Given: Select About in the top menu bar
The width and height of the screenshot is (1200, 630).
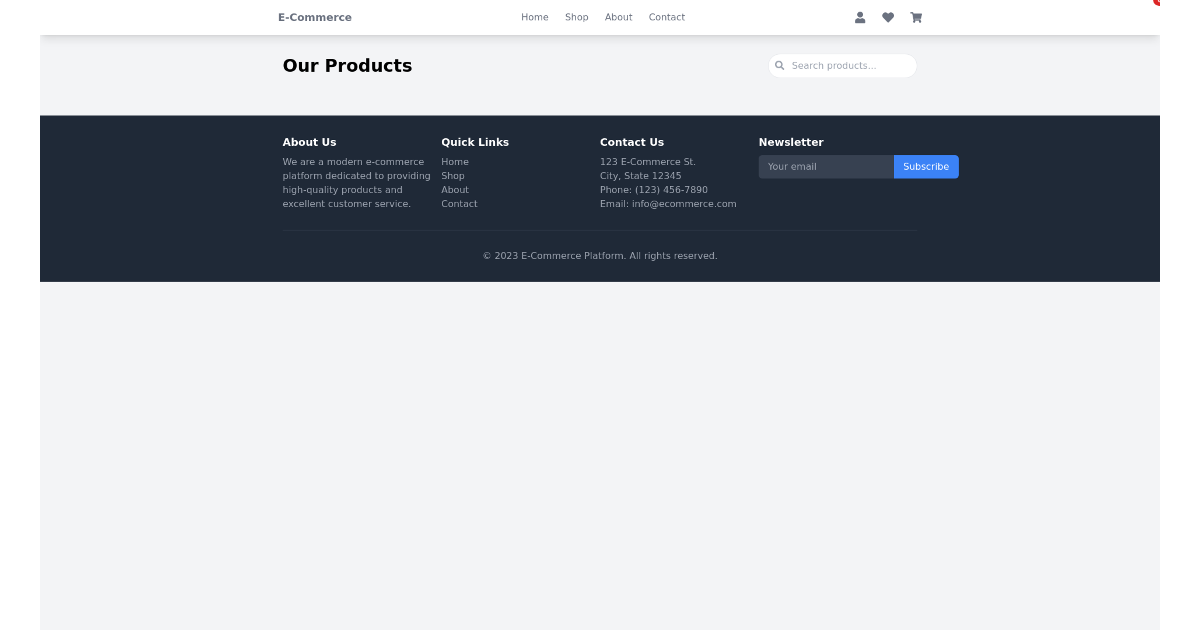Looking at the screenshot, I should point(618,17).
